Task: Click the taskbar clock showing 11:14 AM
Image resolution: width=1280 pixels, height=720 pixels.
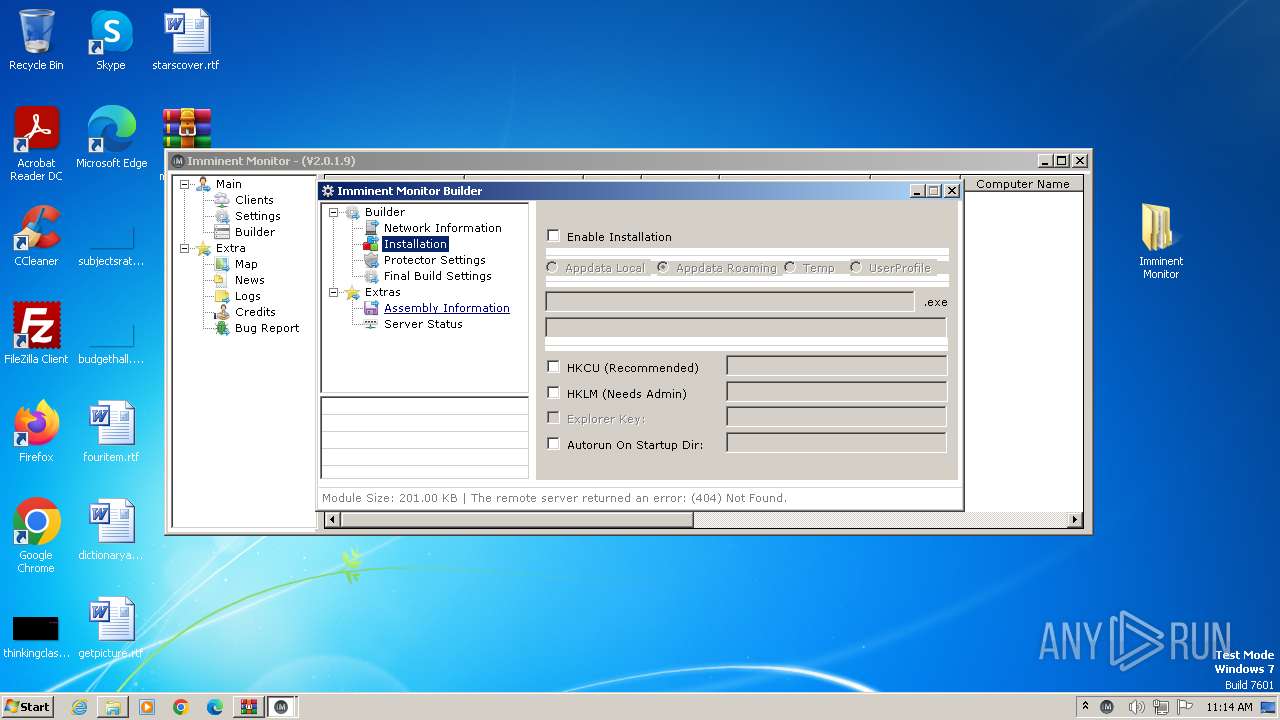Action: click(x=1229, y=707)
